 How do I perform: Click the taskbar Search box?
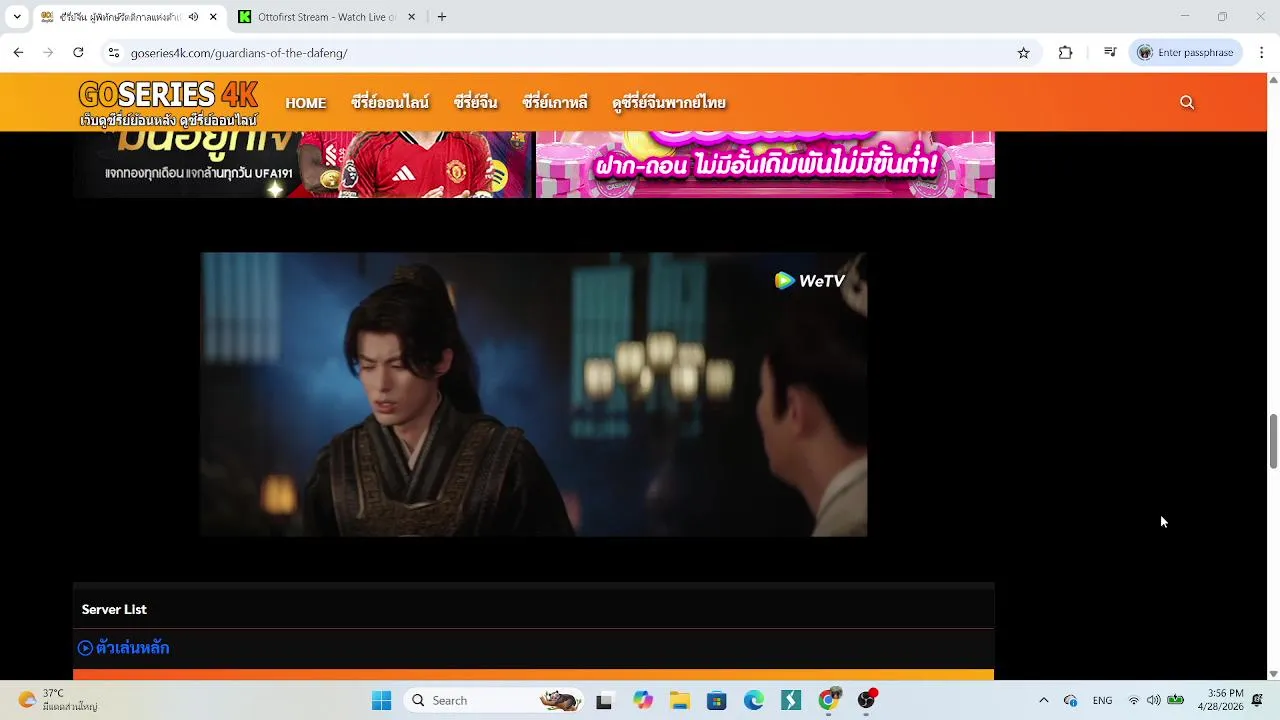495,700
